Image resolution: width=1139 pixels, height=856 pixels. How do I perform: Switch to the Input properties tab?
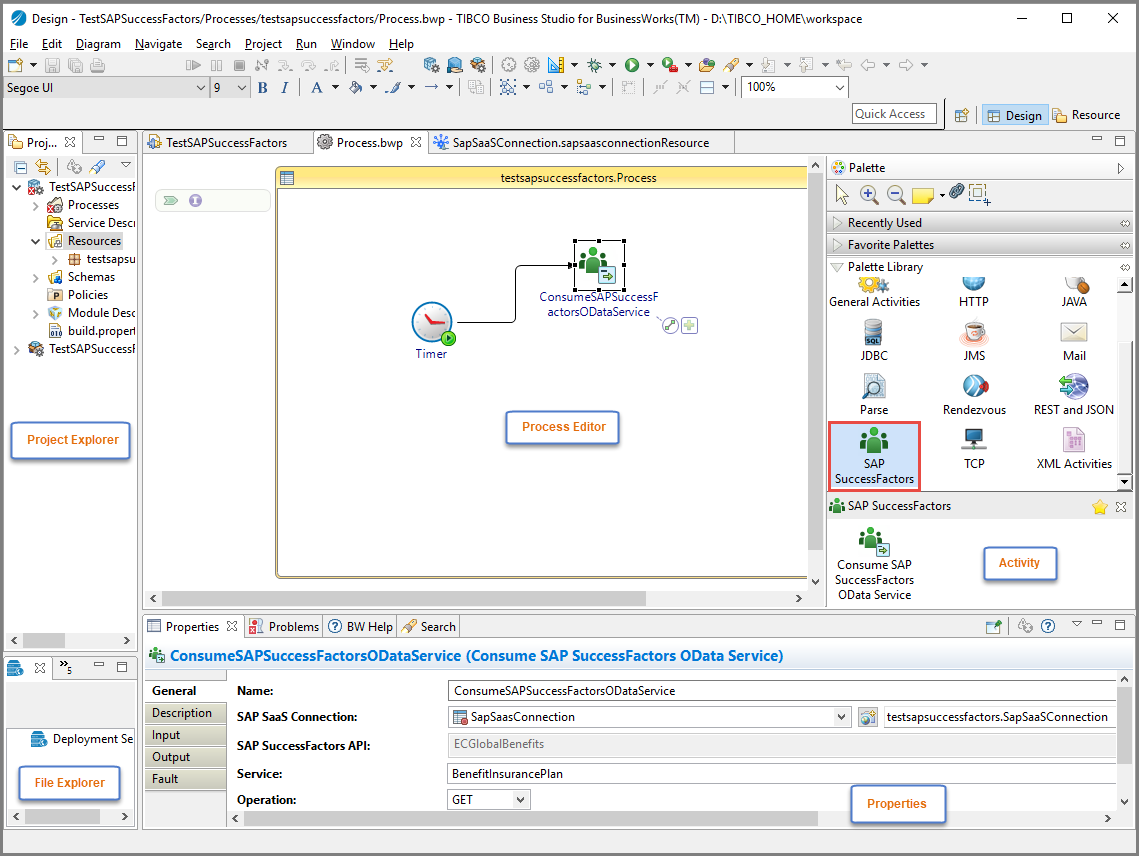pyautogui.click(x=166, y=735)
